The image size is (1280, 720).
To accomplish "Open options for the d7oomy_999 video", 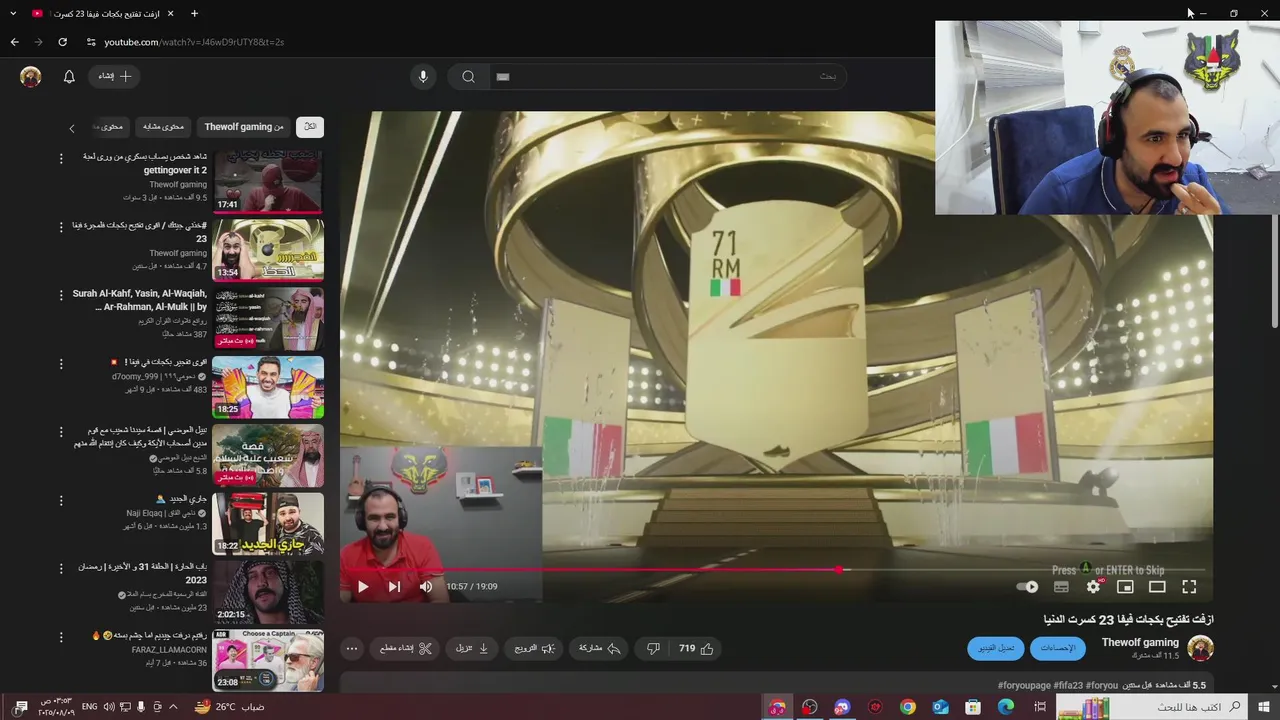I will 61,363.
